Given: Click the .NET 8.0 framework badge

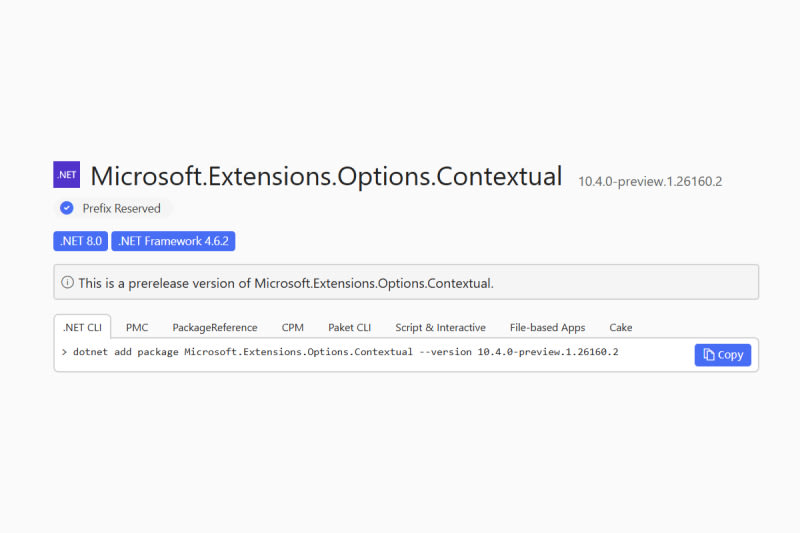Looking at the screenshot, I should coord(80,241).
